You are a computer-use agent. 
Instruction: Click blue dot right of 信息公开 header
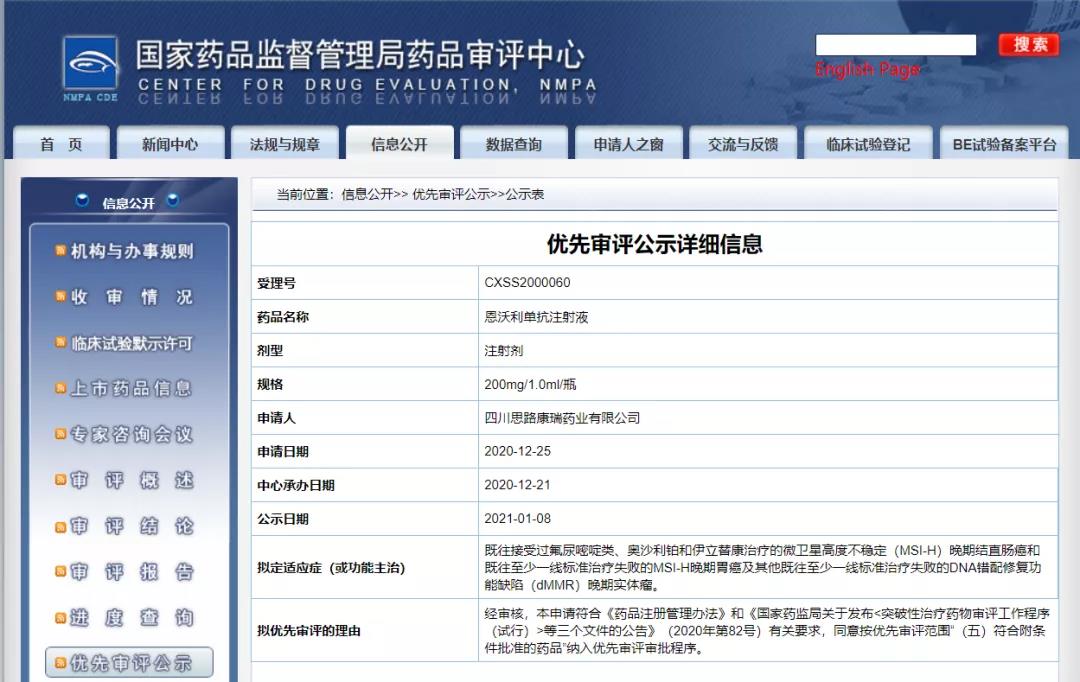tap(173, 200)
